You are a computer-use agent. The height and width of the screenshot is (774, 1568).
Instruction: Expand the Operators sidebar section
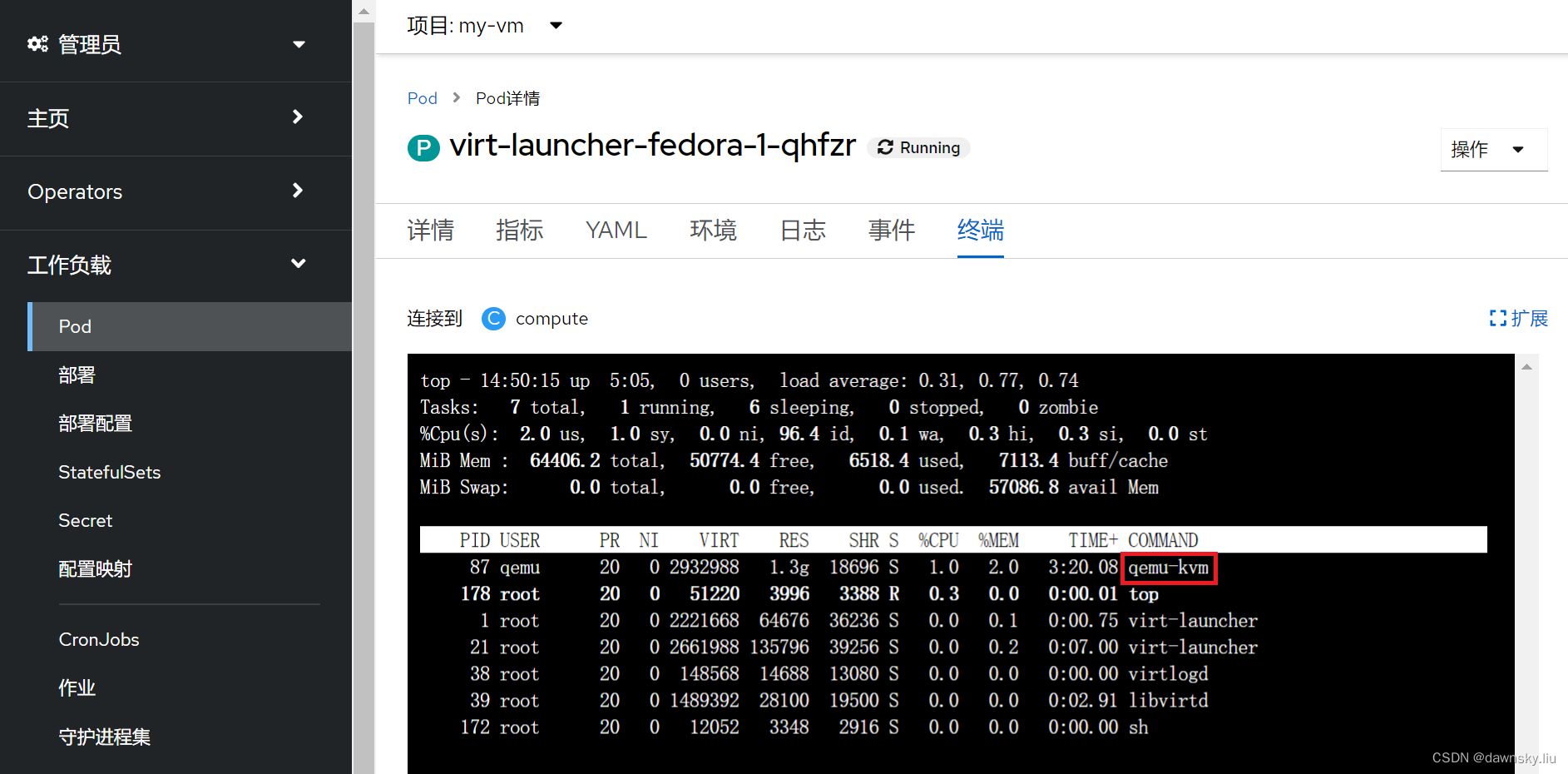(x=297, y=191)
